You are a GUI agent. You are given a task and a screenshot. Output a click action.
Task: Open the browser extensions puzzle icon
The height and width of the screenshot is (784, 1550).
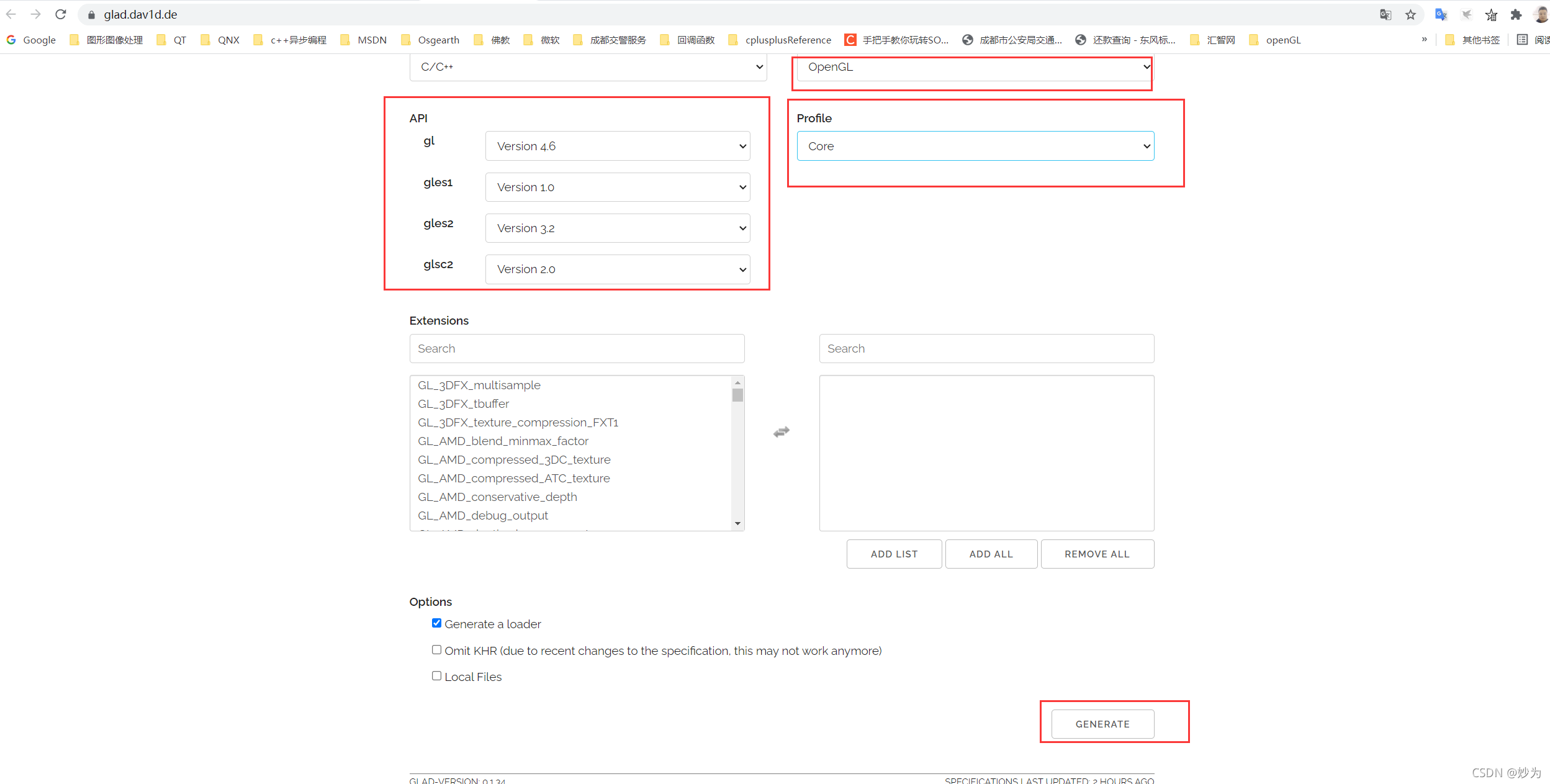click(1516, 14)
